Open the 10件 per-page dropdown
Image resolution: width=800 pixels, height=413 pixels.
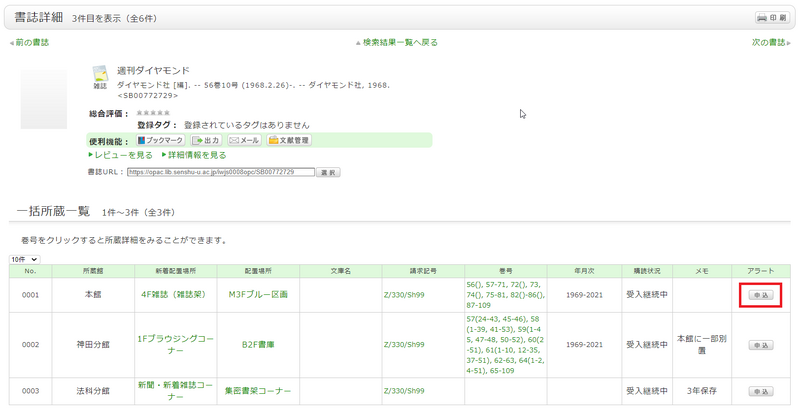click(x=24, y=259)
